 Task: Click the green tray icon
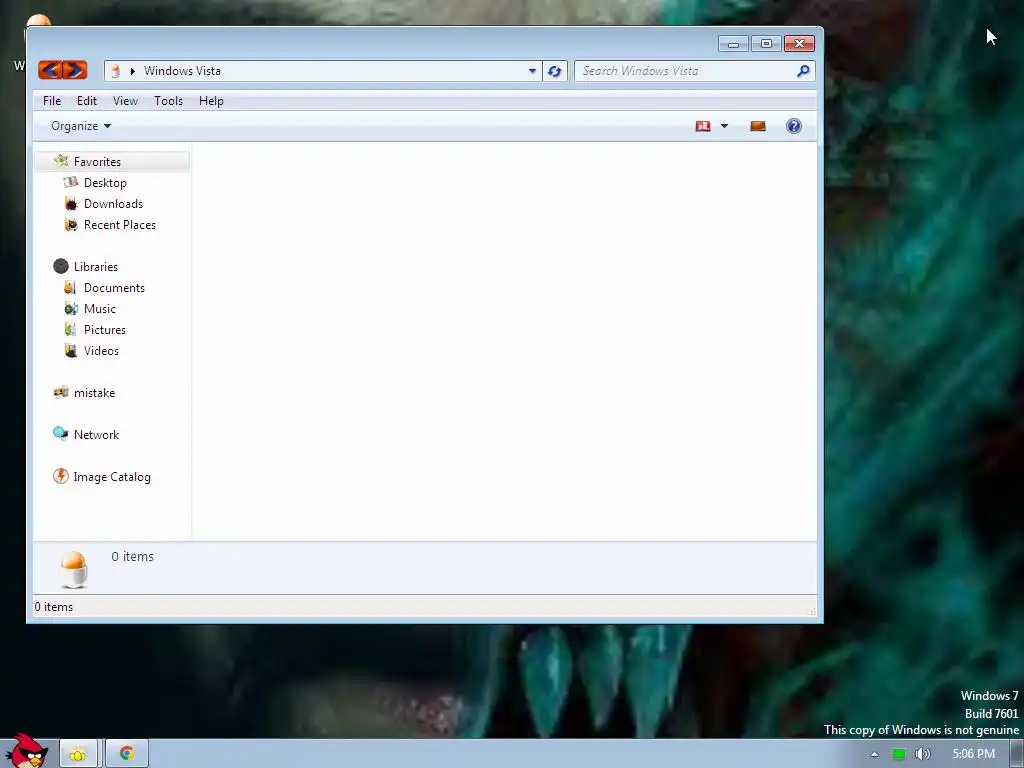(x=899, y=754)
